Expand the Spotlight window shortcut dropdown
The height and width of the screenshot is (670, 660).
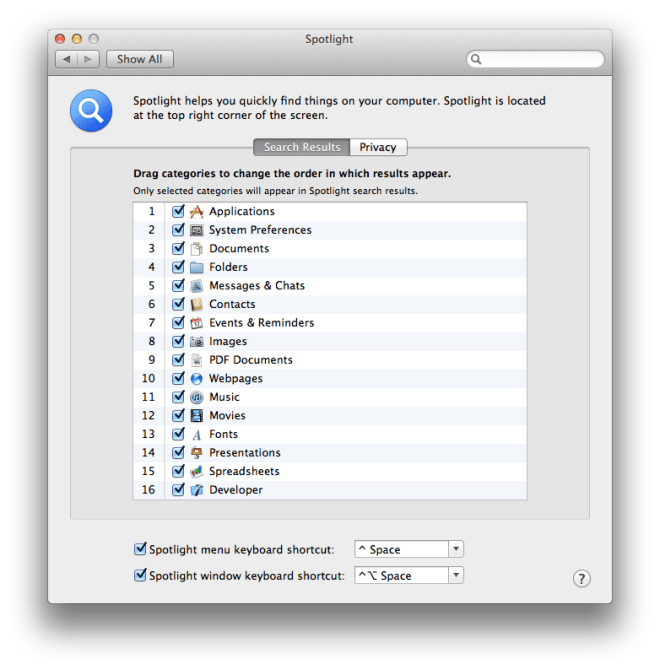(x=456, y=576)
